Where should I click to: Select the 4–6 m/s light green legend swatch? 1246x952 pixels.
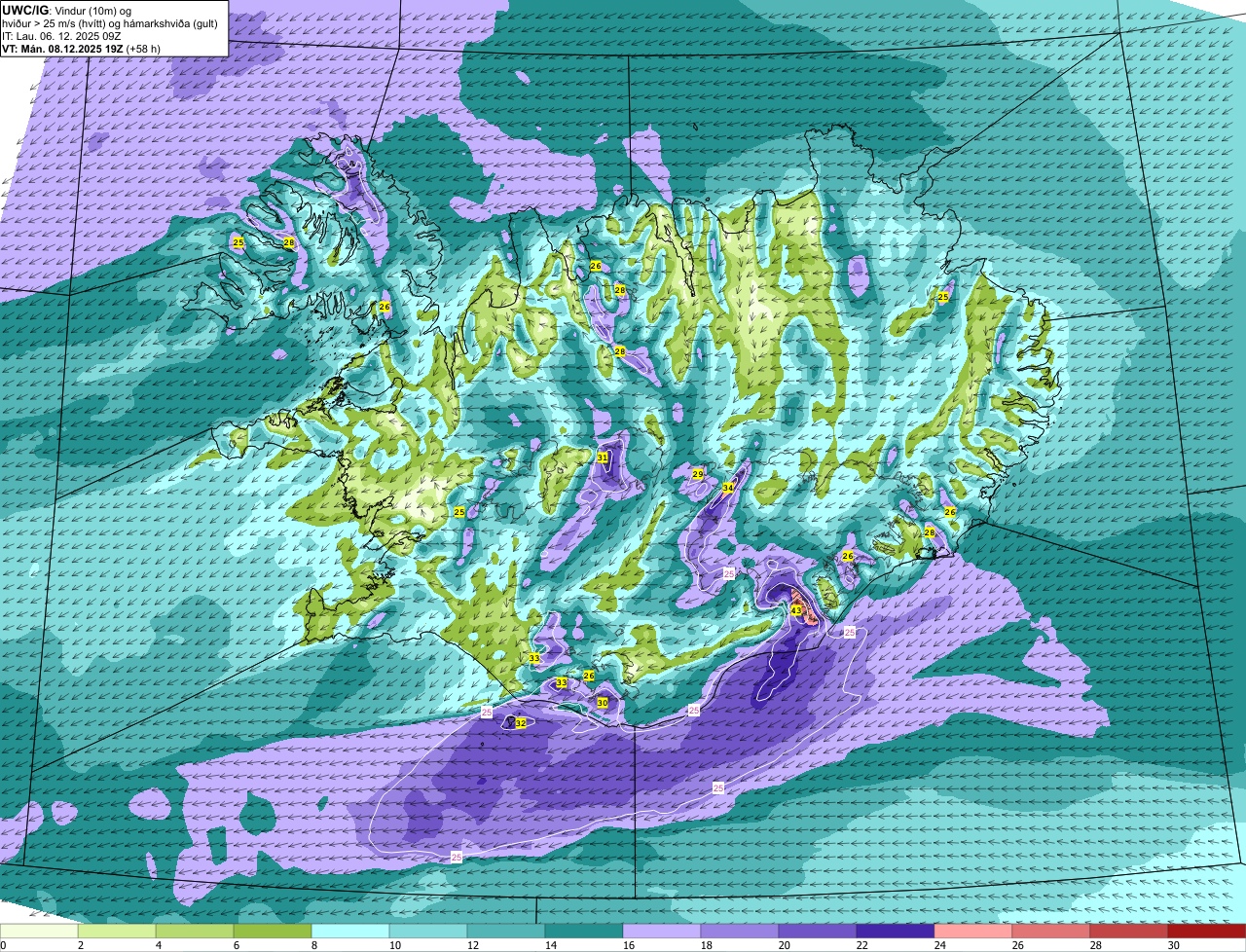[195, 932]
